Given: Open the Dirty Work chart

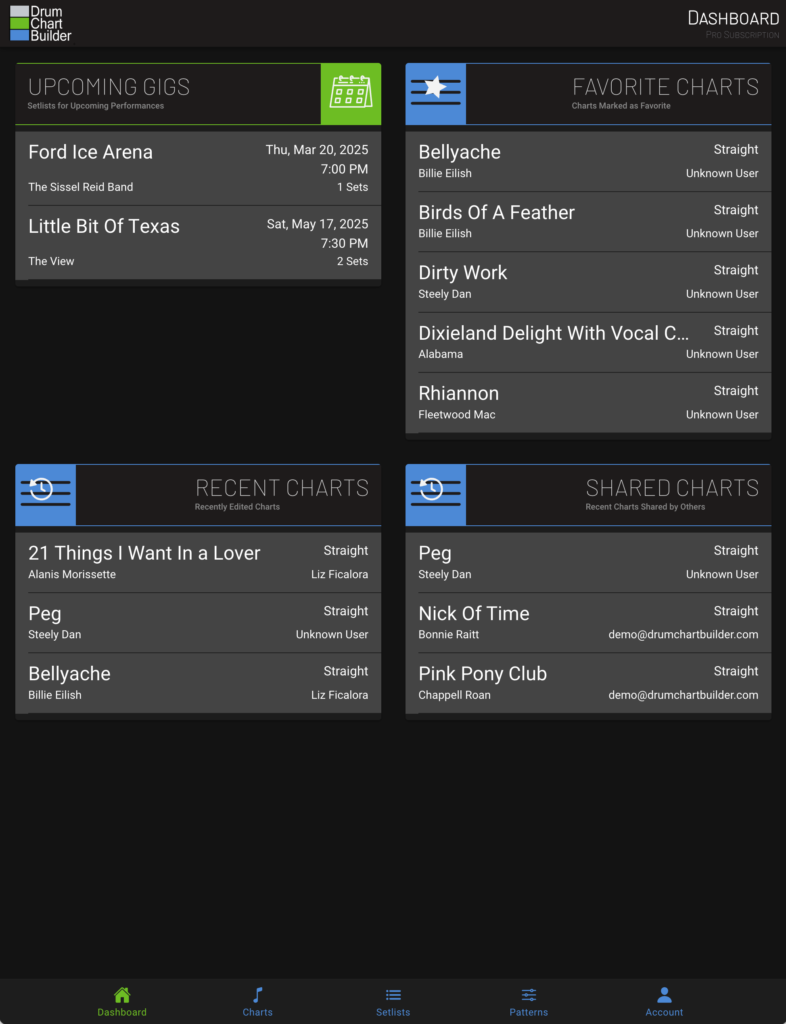Looking at the screenshot, I should tap(588, 281).
